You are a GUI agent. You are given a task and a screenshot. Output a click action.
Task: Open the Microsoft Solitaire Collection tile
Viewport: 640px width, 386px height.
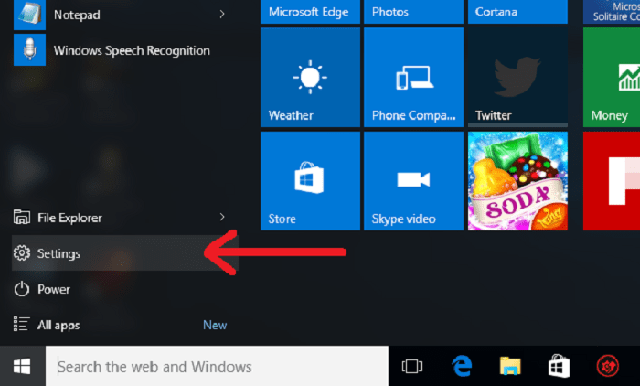click(611, 12)
